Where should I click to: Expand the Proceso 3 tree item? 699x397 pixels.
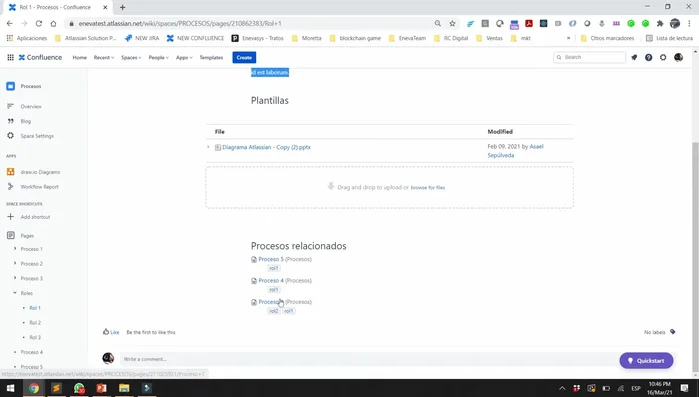pos(15,278)
